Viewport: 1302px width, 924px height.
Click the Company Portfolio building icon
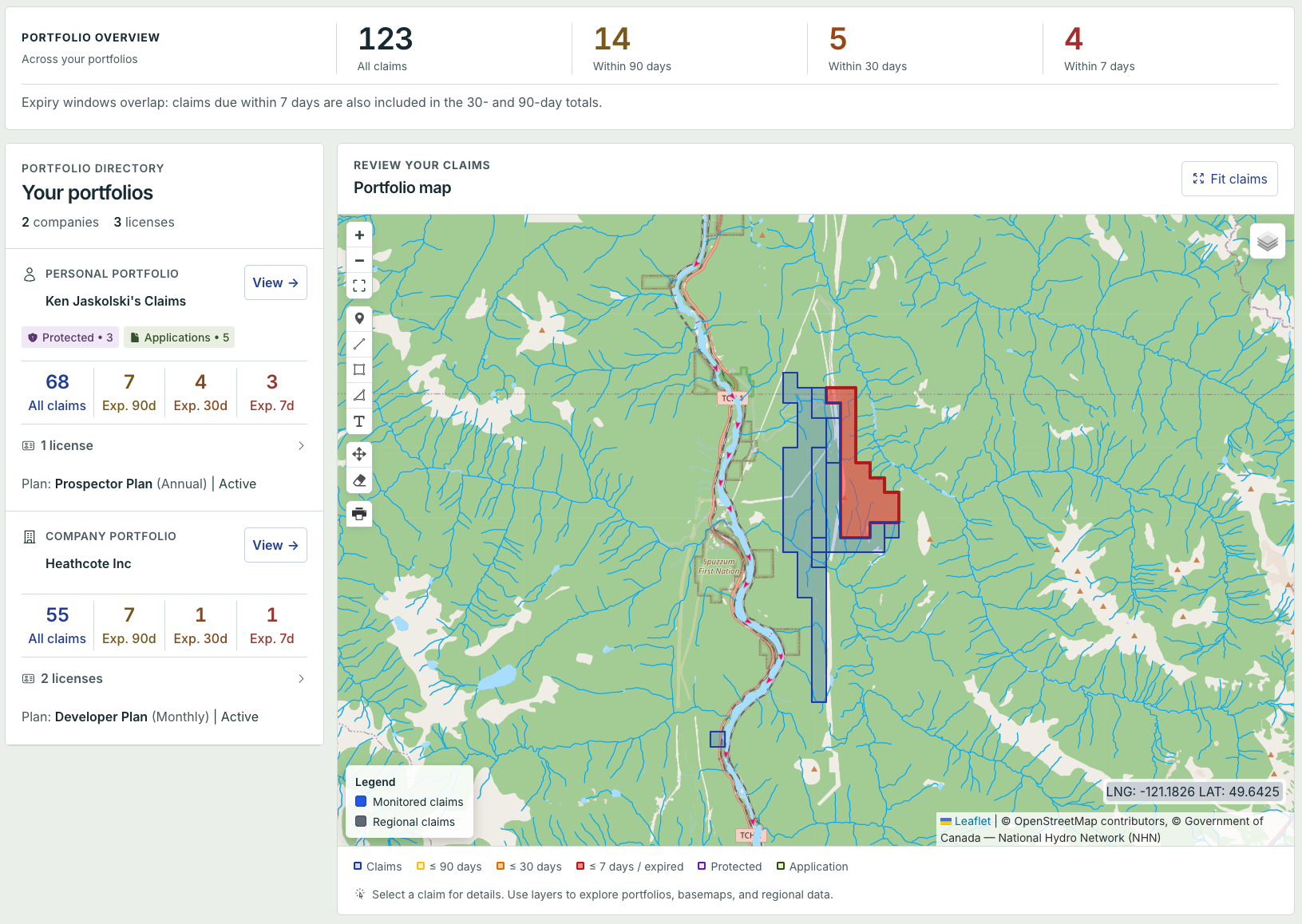30,537
